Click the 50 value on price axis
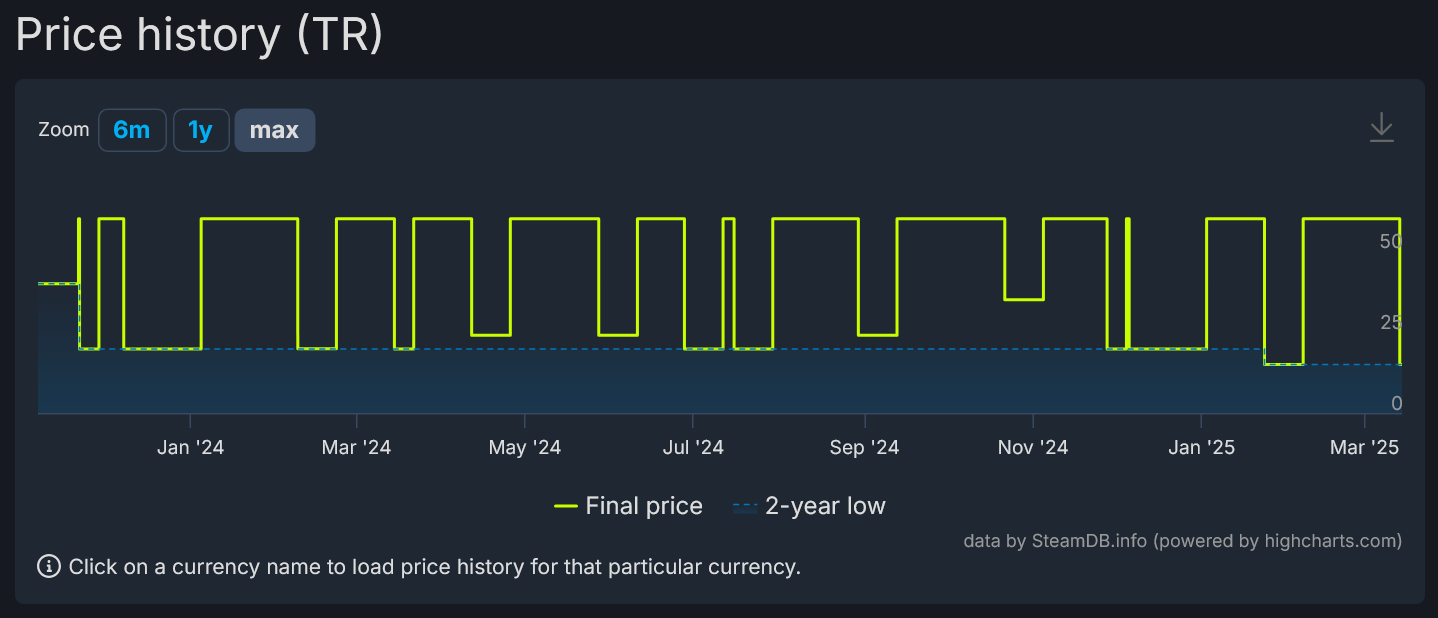 tap(1389, 241)
